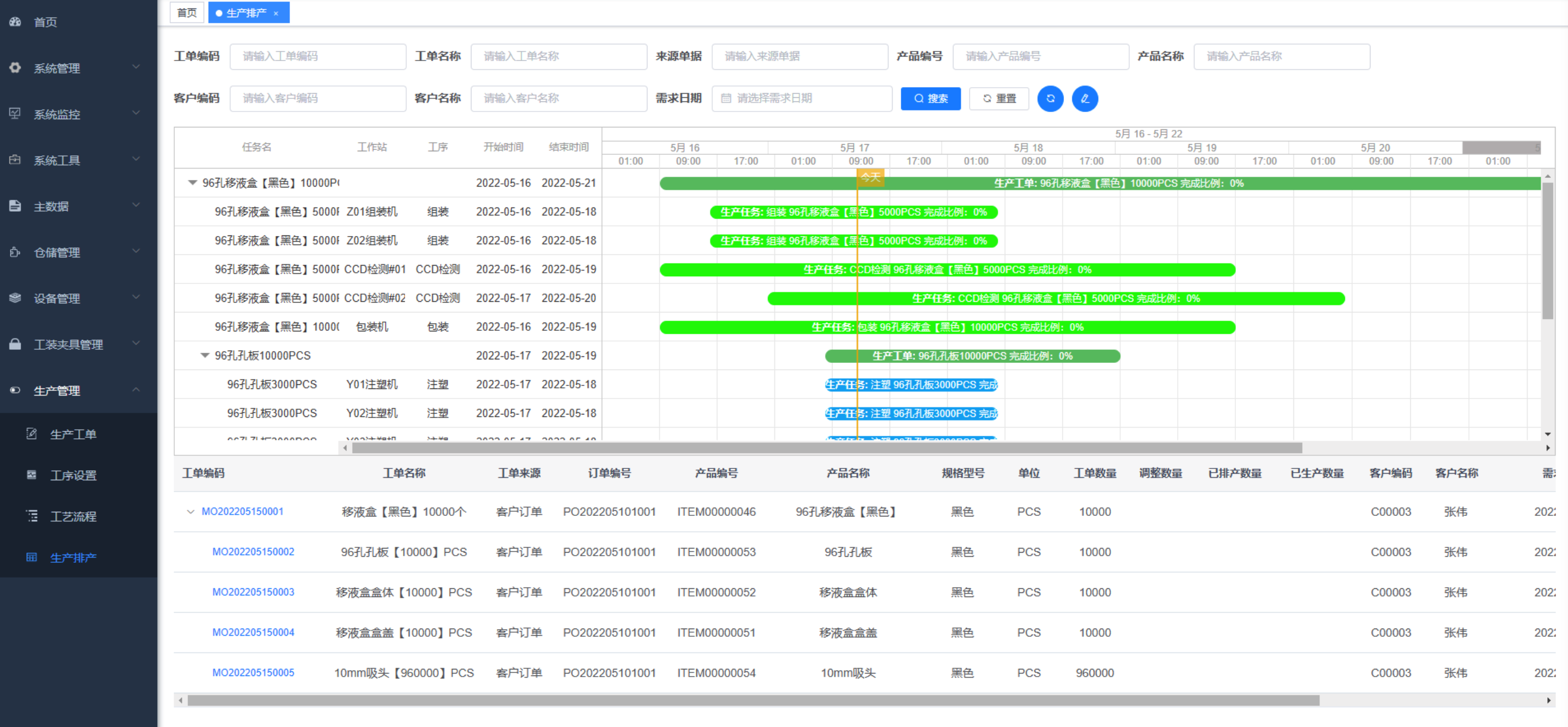Open work order link MO202205150001
This screenshot has height=727, width=1568.
click(243, 512)
